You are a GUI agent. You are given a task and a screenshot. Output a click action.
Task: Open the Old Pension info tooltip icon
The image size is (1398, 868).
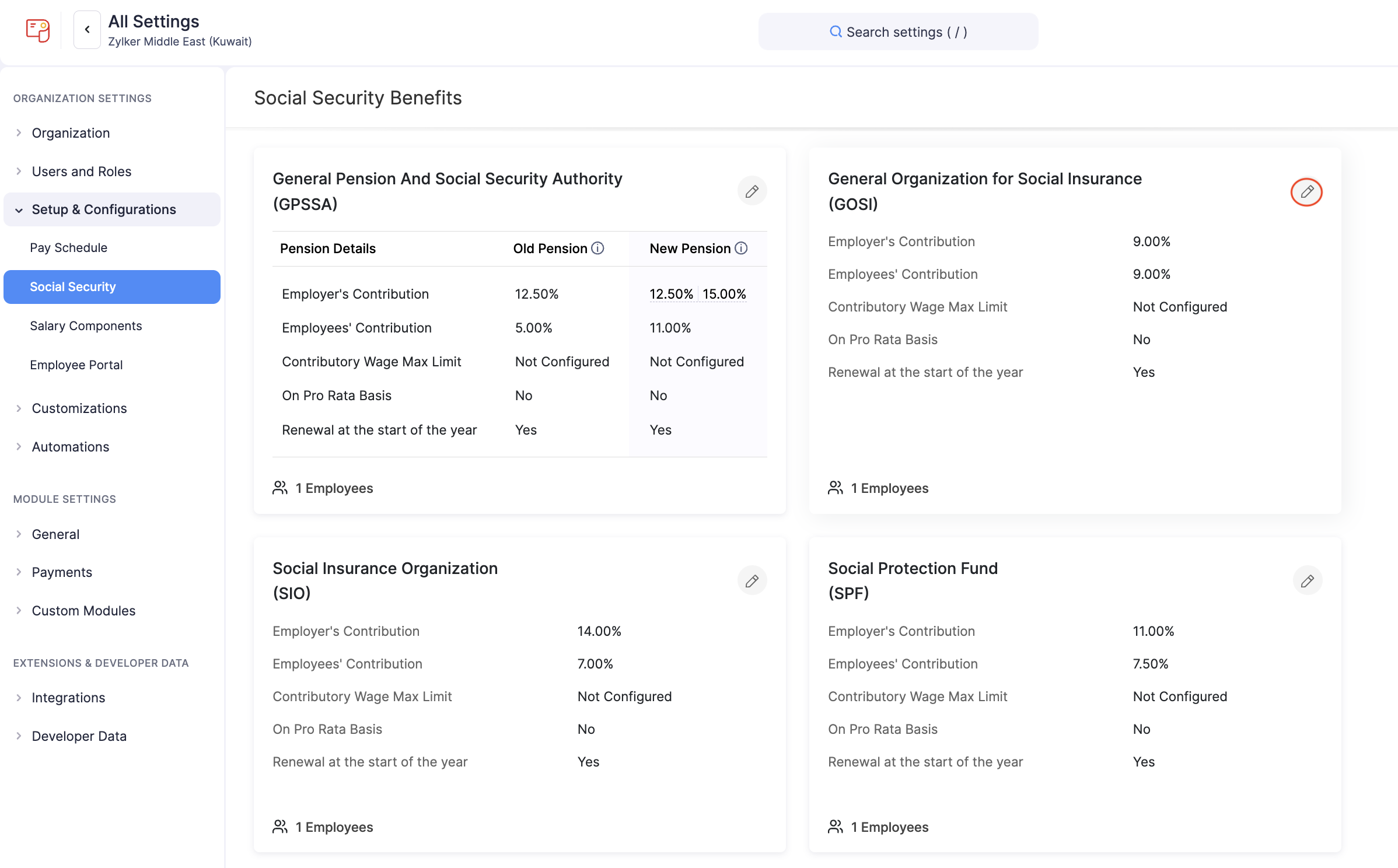point(597,248)
